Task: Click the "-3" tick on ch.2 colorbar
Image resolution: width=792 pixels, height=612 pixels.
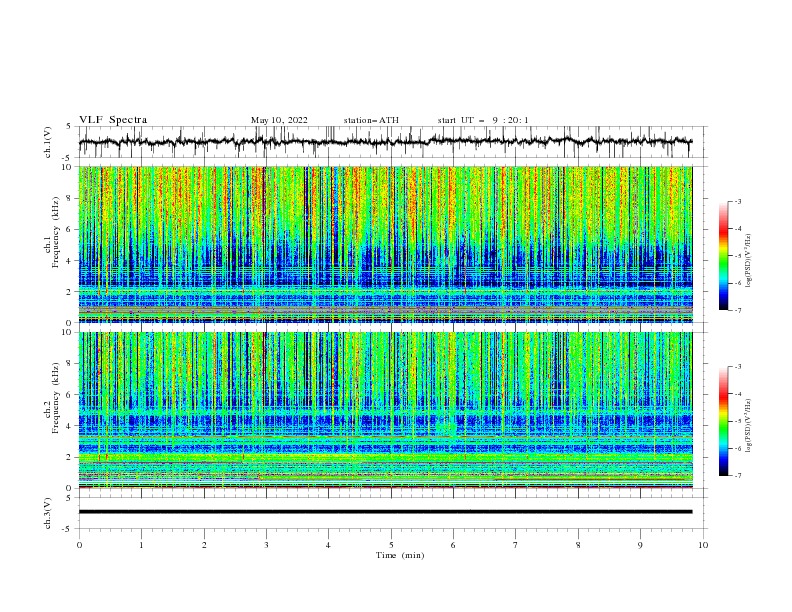Action: (x=737, y=367)
